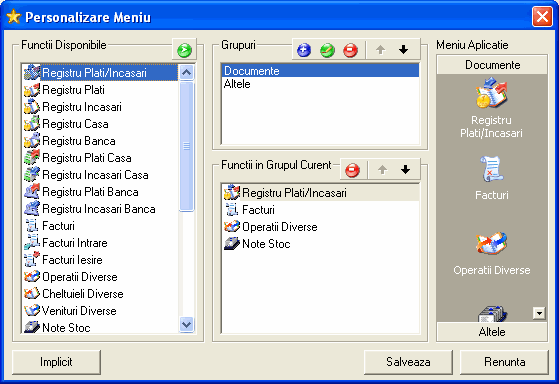The height and width of the screenshot is (384, 559).
Task: Click icon beside Cheltuieli Diverse
Action: coord(32,294)
